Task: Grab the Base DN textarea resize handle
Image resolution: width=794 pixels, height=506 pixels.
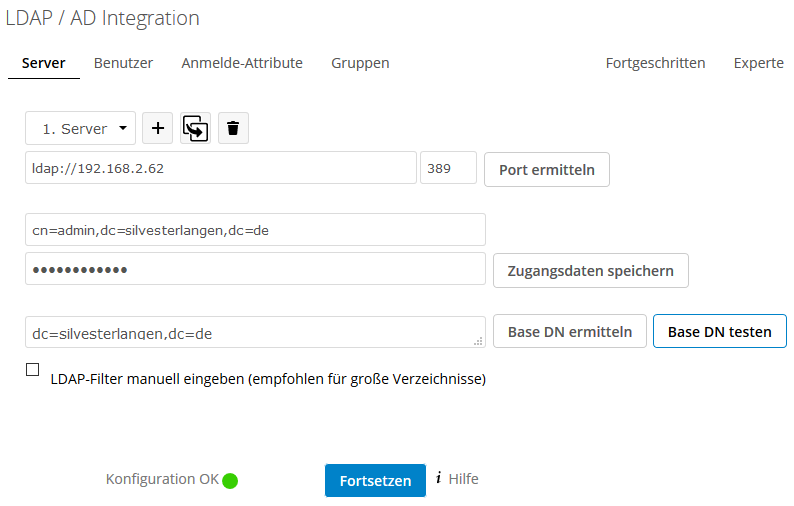Action: tap(478, 341)
